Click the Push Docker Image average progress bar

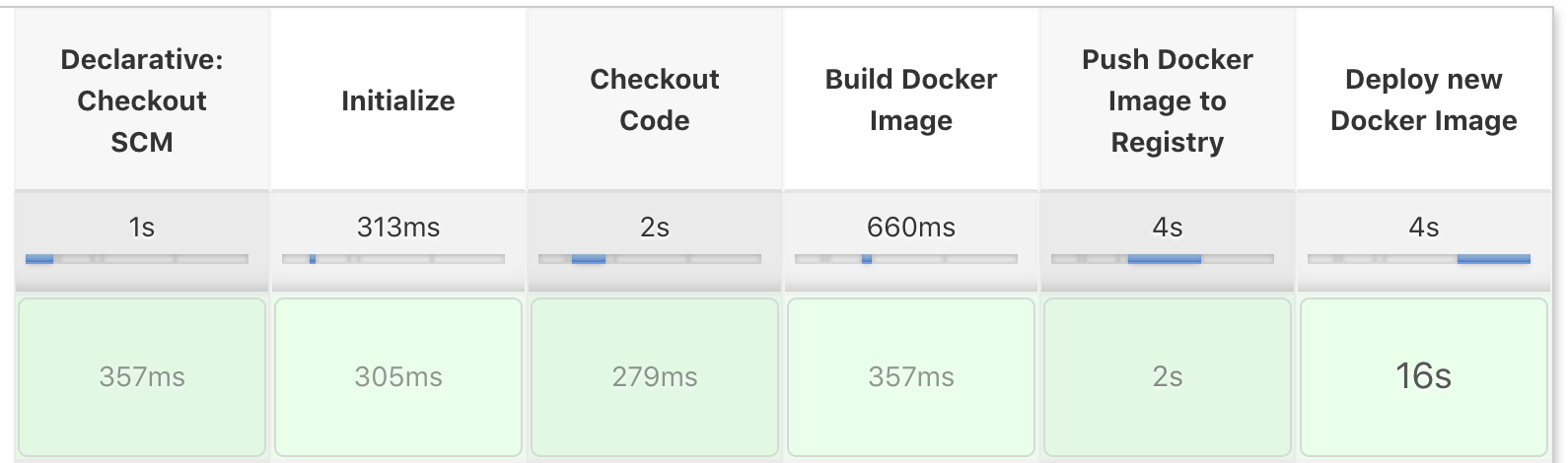pos(1163,259)
